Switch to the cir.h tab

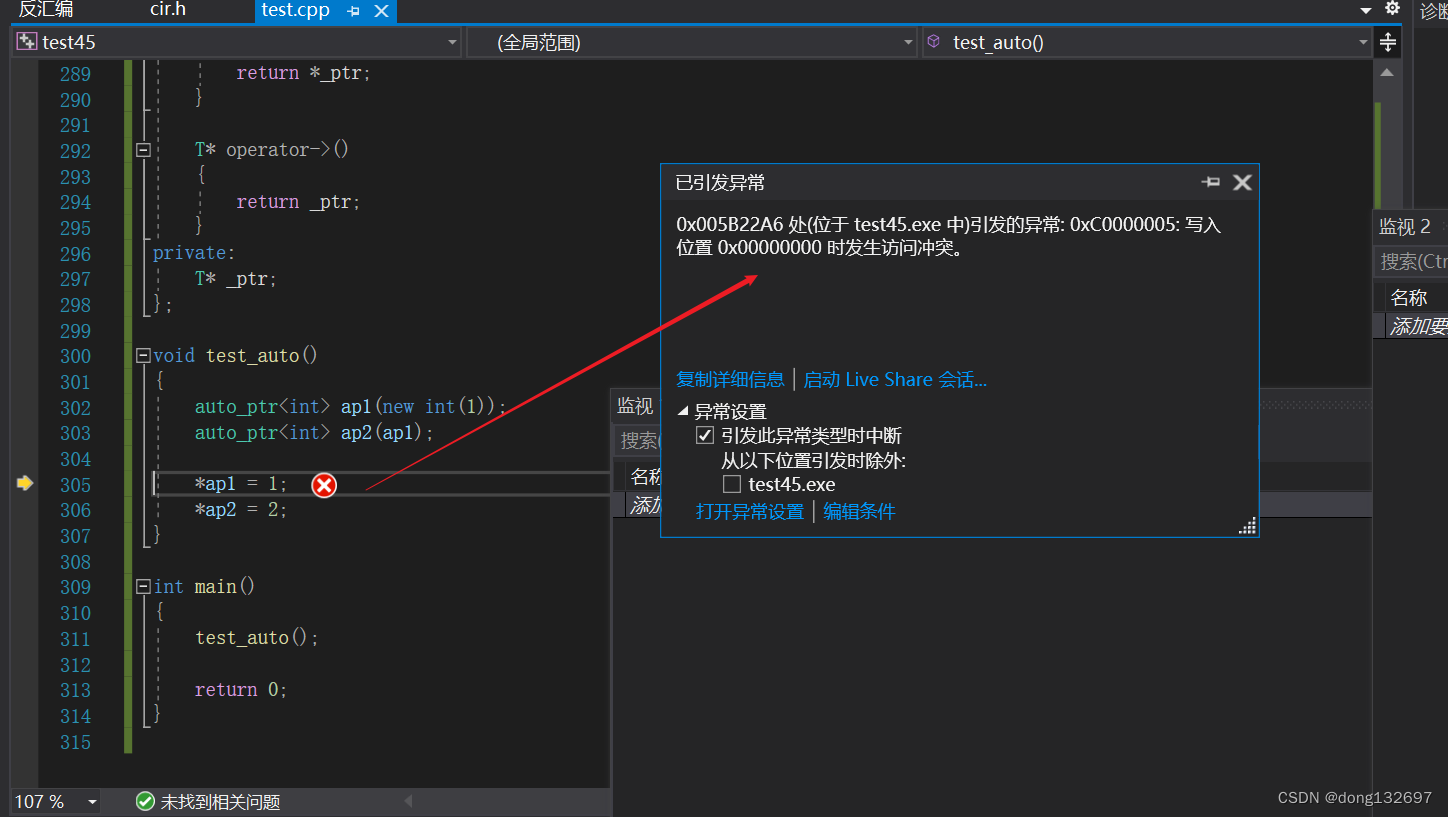point(168,10)
